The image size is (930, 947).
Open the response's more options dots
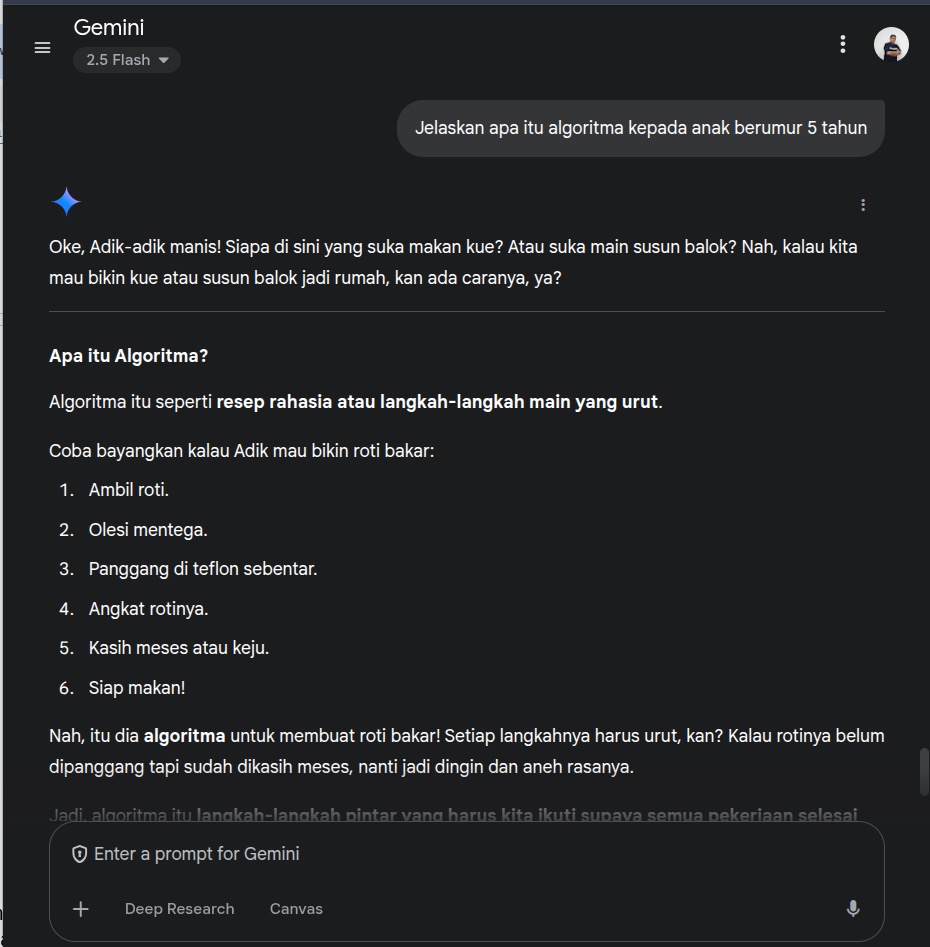coord(863,205)
